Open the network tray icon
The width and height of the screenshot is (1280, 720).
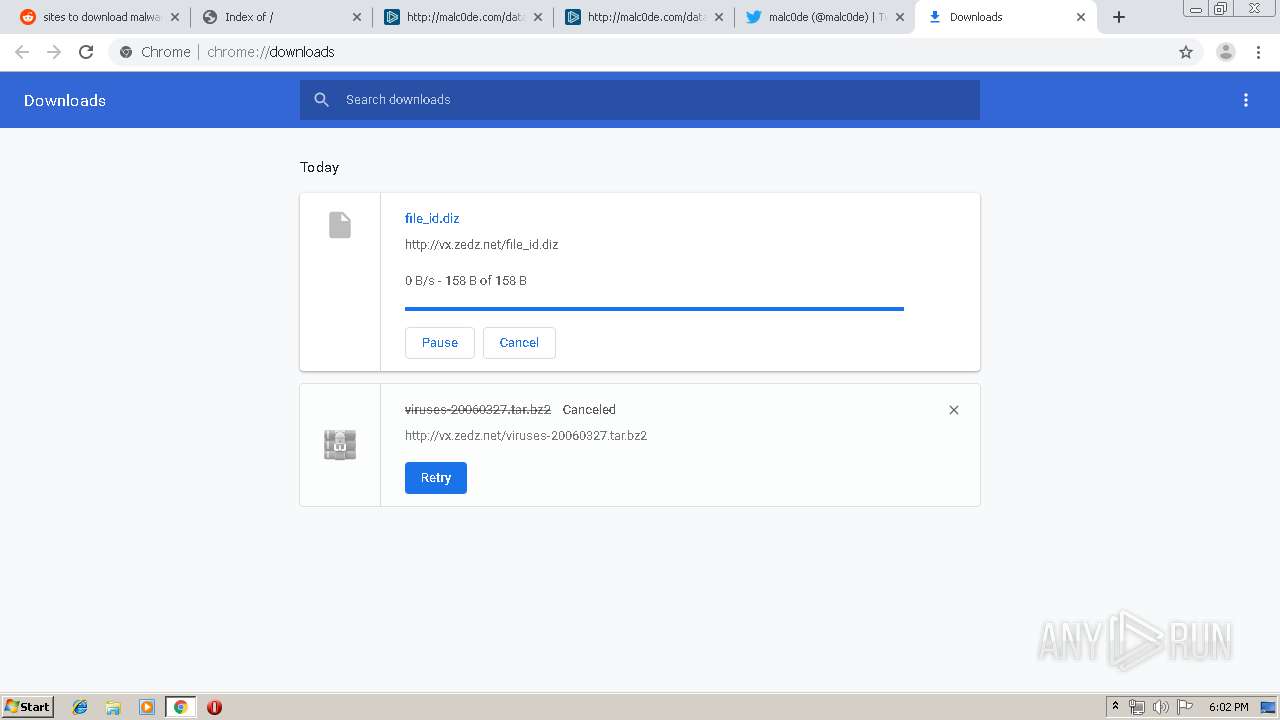click(1137, 707)
